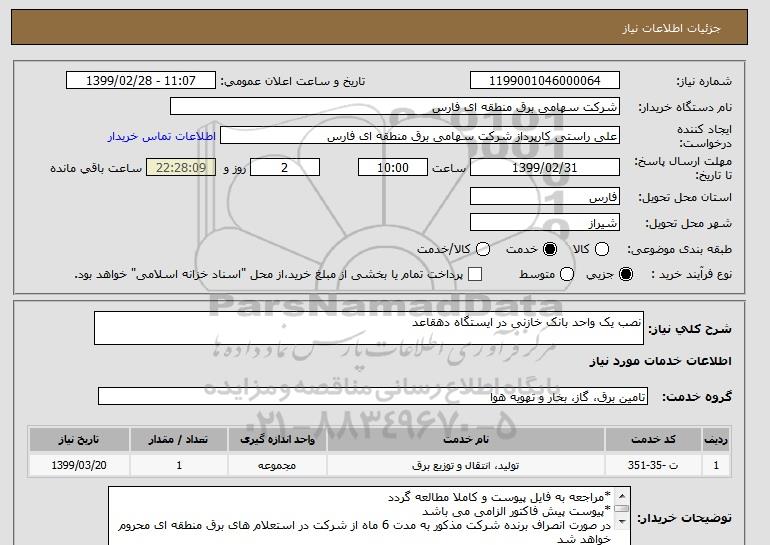Click the delivery province field فارس
Viewport: 770px width, 545px height.
pos(545,196)
